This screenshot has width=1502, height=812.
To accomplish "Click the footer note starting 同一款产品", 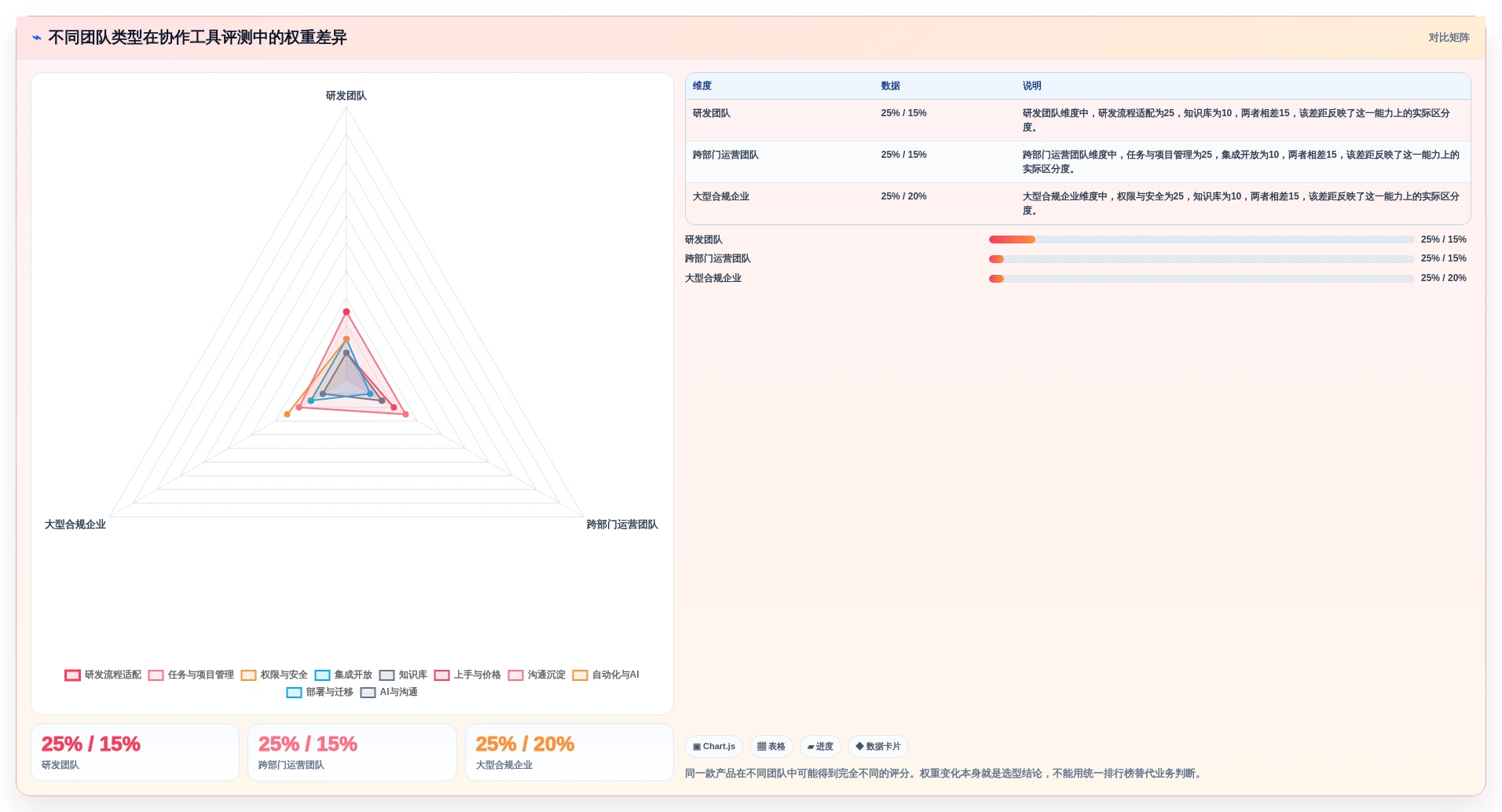I will point(944,774).
